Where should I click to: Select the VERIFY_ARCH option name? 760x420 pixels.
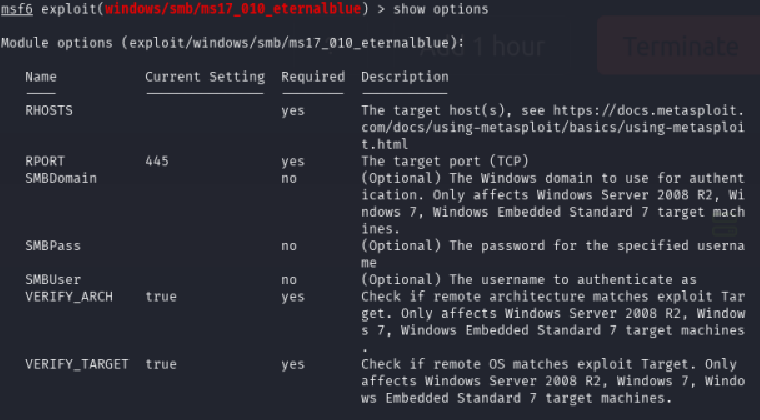point(65,295)
